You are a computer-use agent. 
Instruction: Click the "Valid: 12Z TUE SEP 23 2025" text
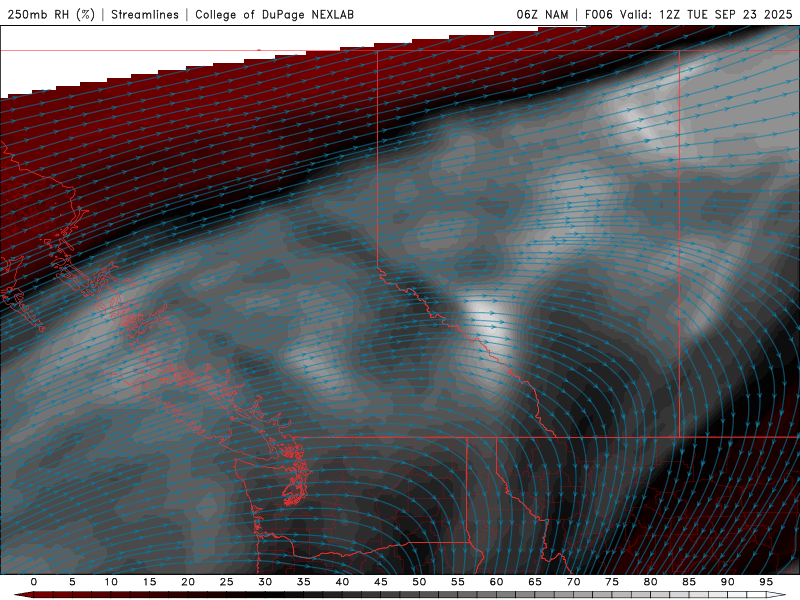pos(706,14)
